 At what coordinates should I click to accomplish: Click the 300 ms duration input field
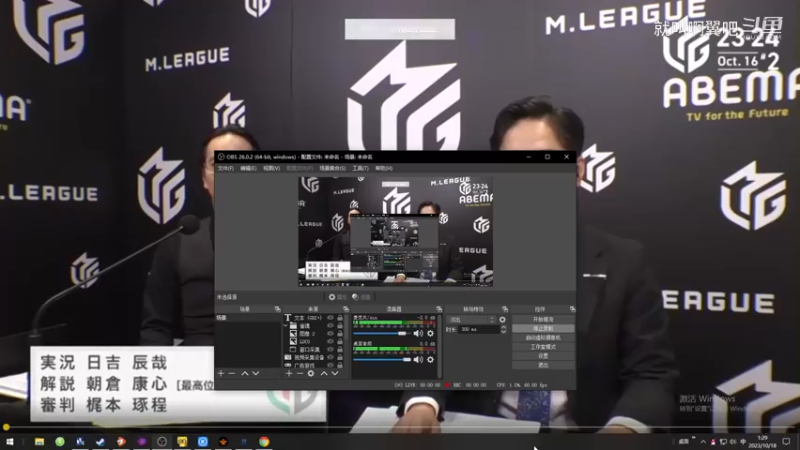point(479,330)
